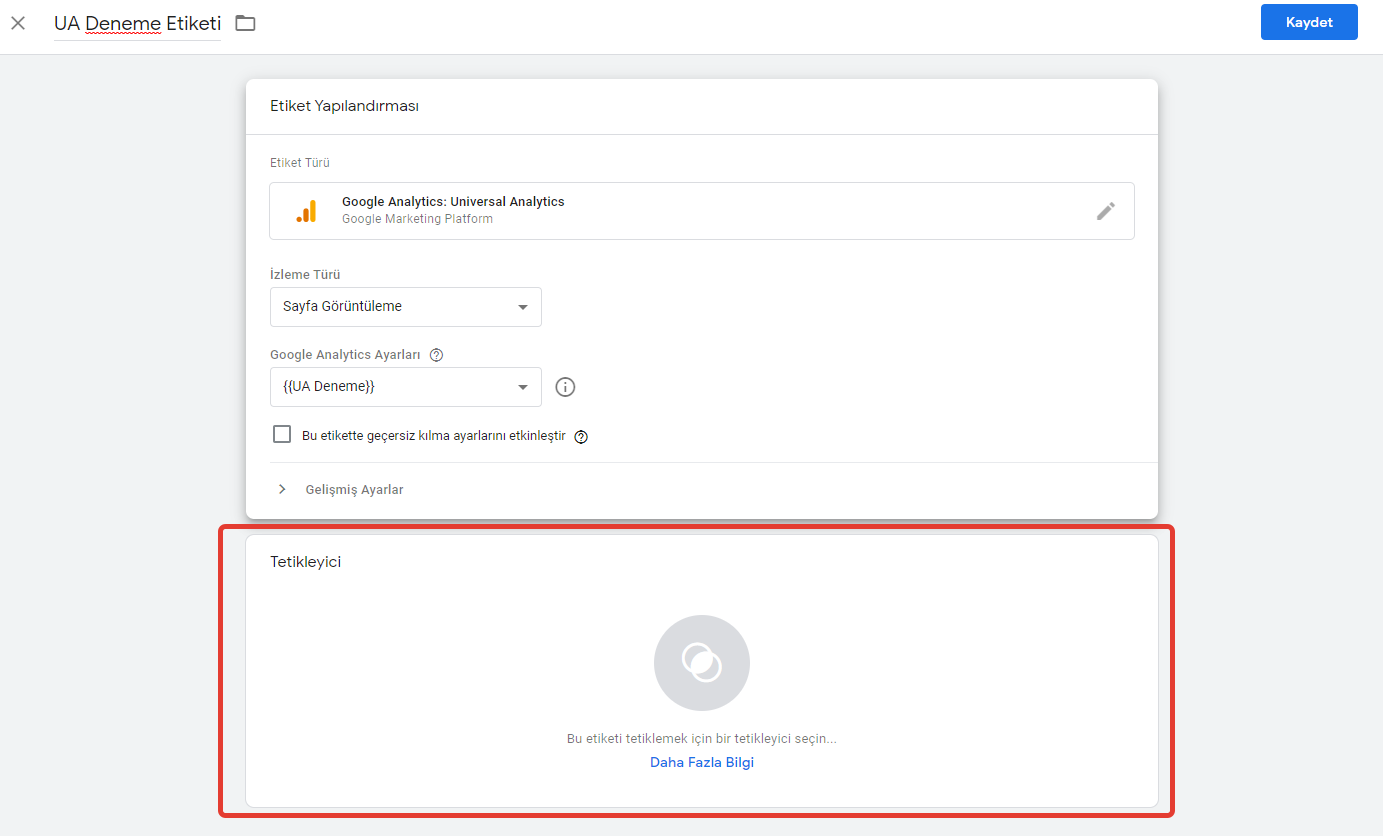
Task: Click the folder icon next to tag name
Action: [246, 23]
